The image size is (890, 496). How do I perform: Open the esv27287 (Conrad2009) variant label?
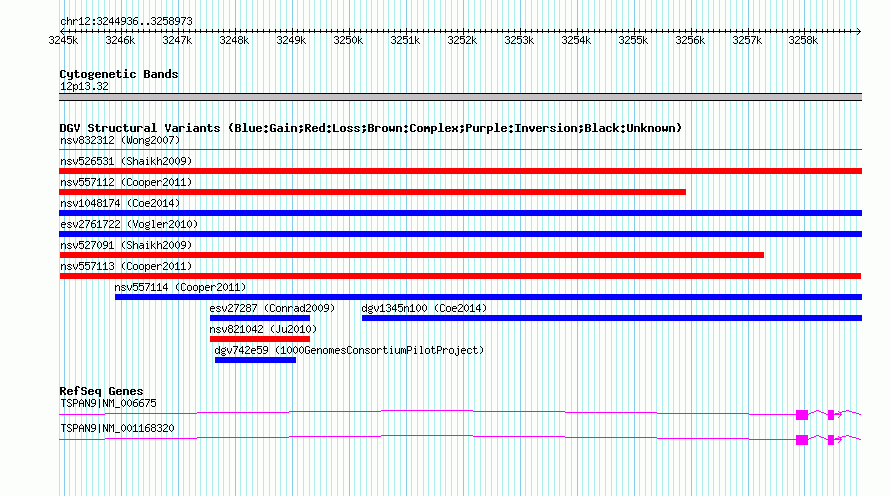point(272,308)
